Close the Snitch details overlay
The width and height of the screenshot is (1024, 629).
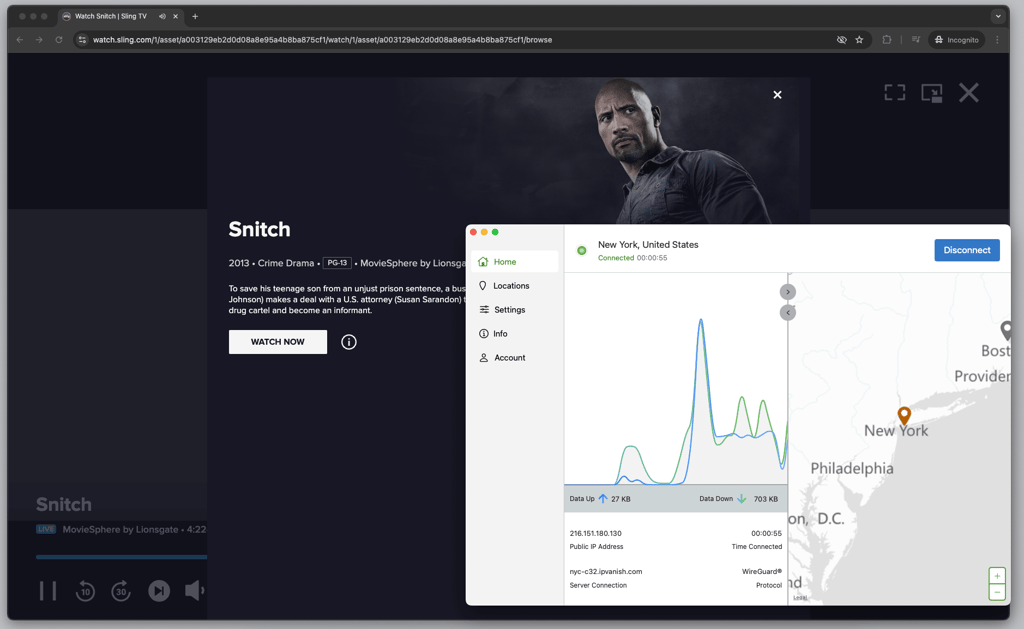point(777,95)
